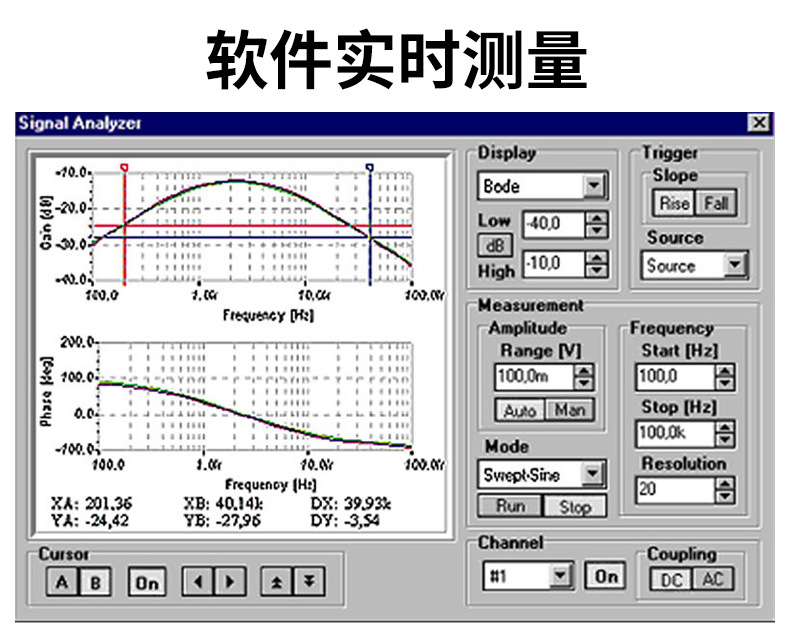Click the Start frequency field 100,0
The image size is (790, 637).
[x=675, y=377]
